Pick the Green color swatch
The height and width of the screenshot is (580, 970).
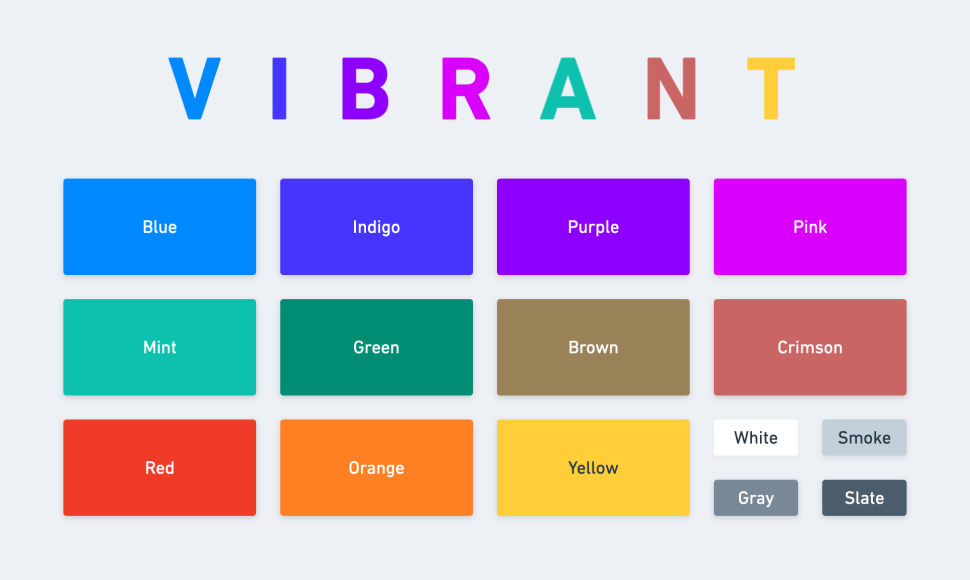[376, 347]
